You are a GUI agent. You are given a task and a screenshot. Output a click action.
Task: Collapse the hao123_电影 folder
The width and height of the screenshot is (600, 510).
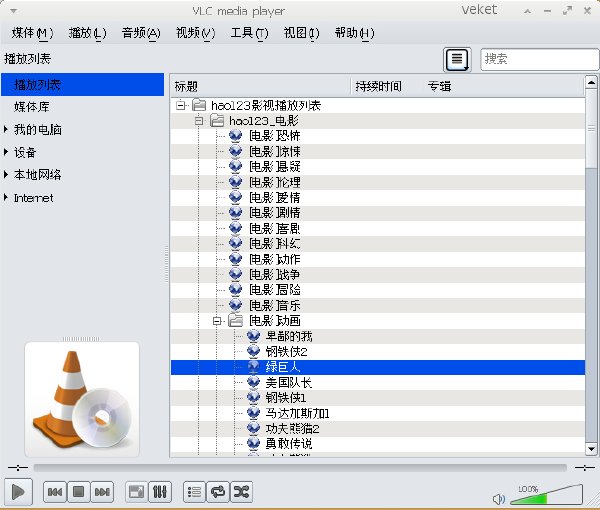[x=199, y=121]
